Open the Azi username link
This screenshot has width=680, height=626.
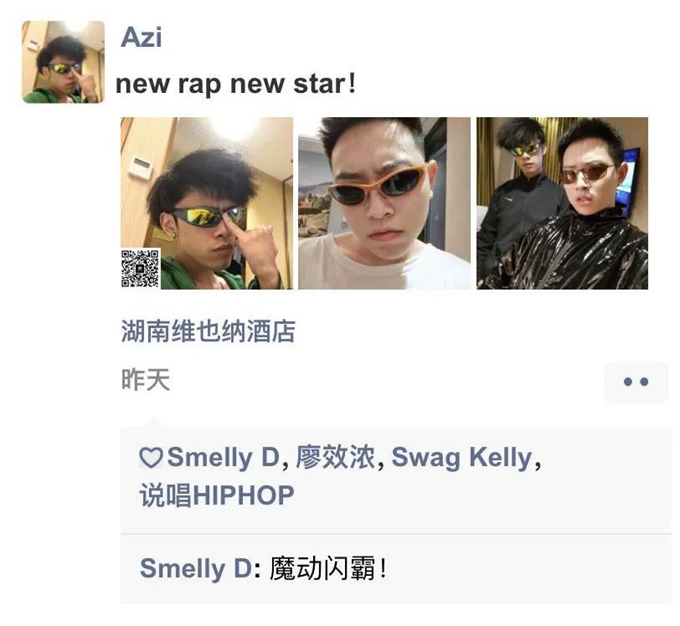pyautogui.click(x=141, y=37)
